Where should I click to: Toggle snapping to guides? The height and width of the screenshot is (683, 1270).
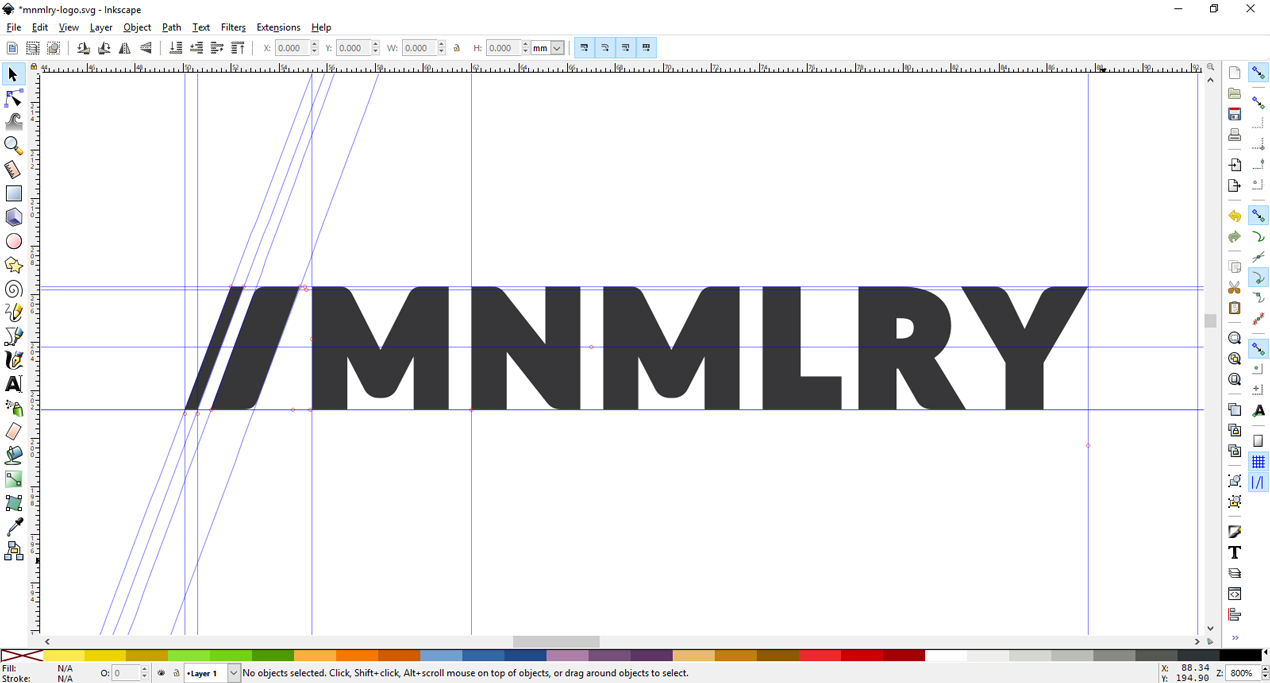point(1258,483)
